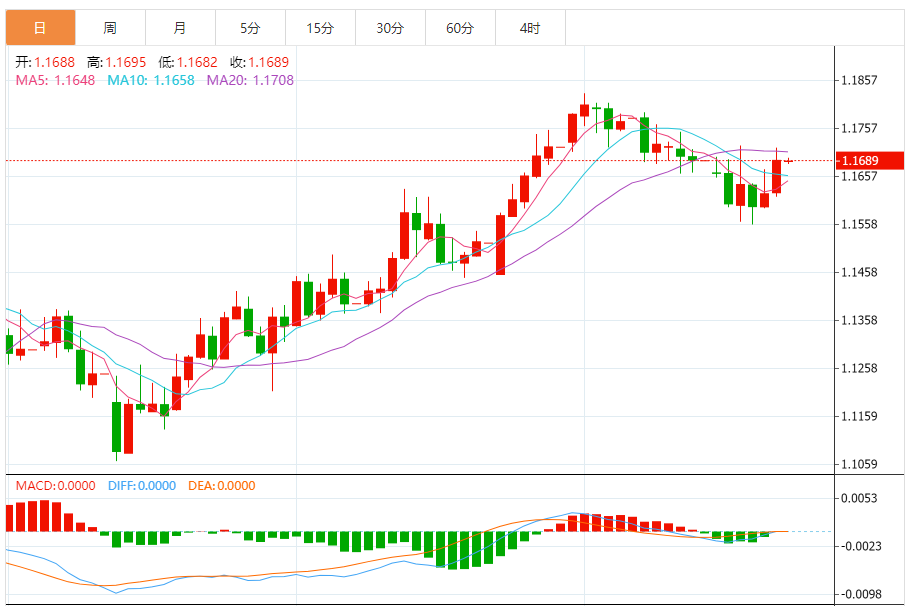Click the 1.1358 price axis label
The height and width of the screenshot is (606, 911).
(x=859, y=320)
